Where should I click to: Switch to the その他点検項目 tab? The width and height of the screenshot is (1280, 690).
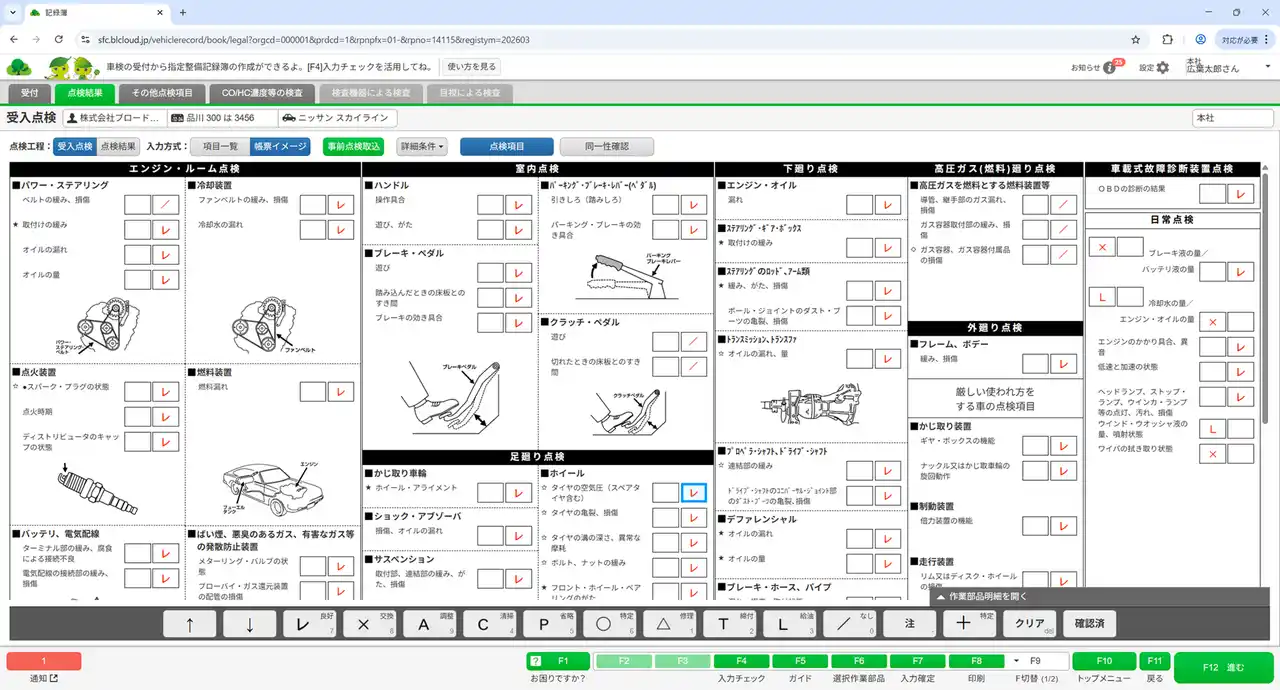coord(162,93)
